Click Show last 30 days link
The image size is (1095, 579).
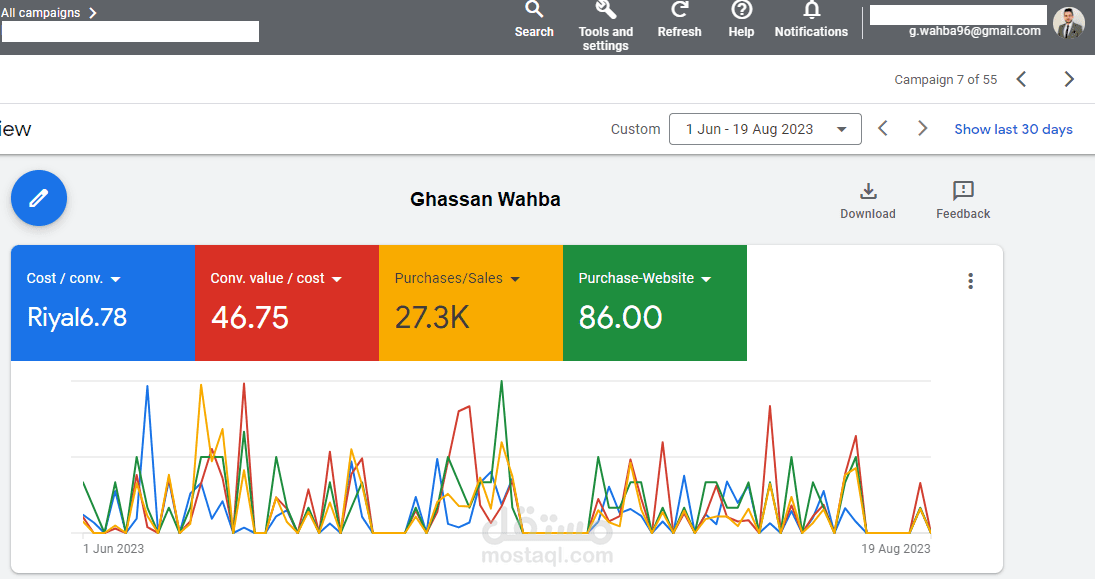(x=1013, y=129)
